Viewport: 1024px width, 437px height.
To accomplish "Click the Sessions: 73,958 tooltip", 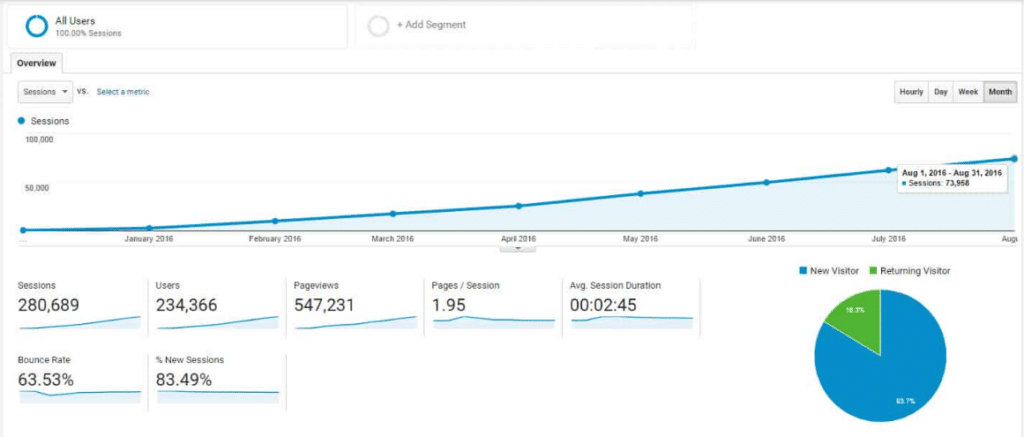I will (x=951, y=178).
